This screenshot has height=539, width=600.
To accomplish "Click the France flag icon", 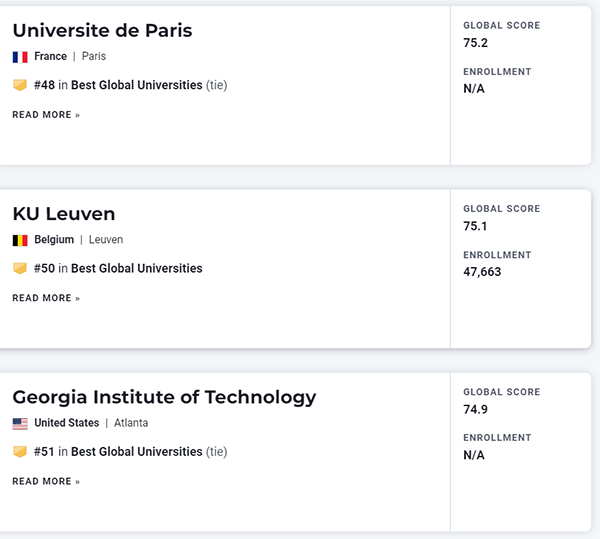I will [x=20, y=57].
